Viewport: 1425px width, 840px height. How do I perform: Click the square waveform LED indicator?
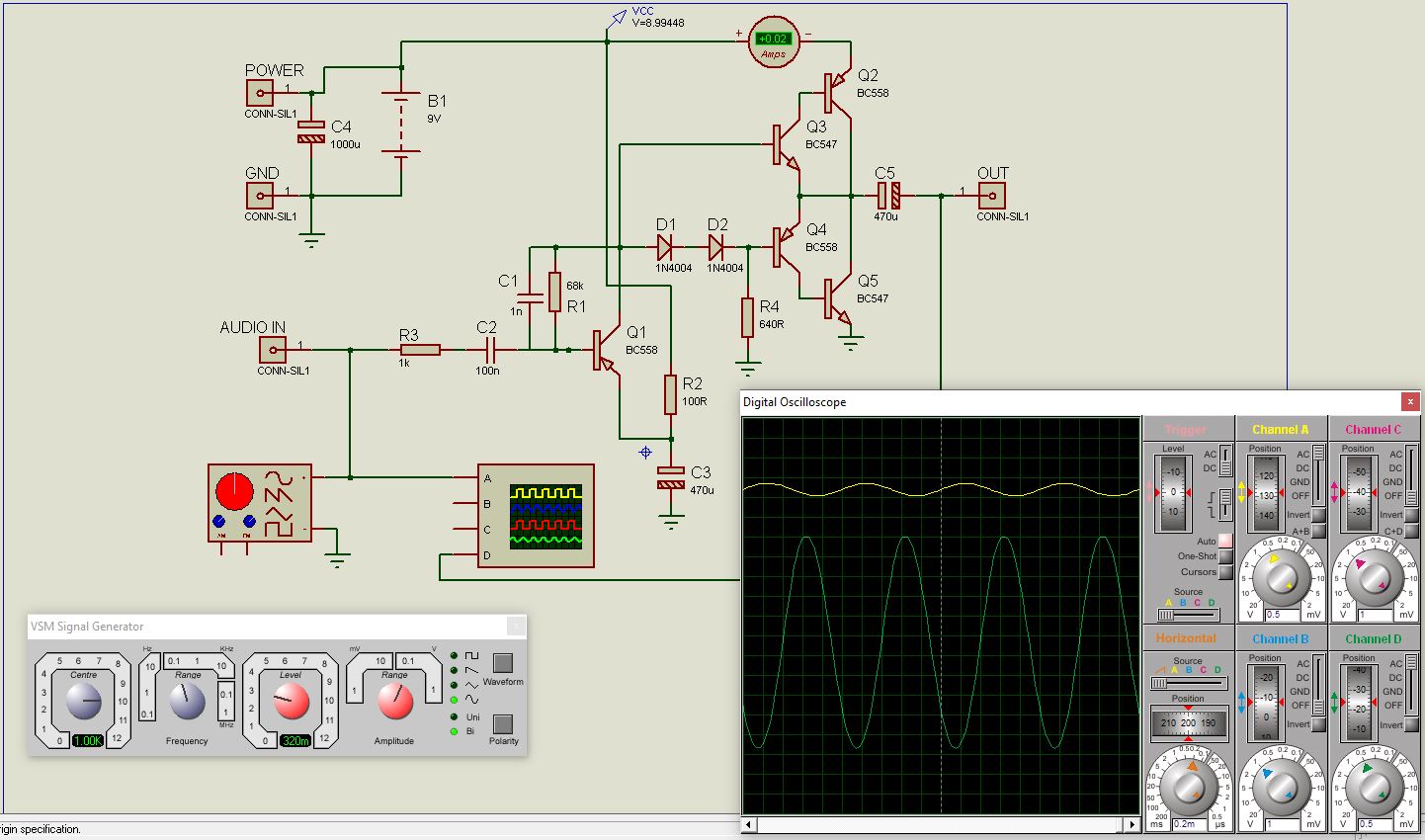454,655
